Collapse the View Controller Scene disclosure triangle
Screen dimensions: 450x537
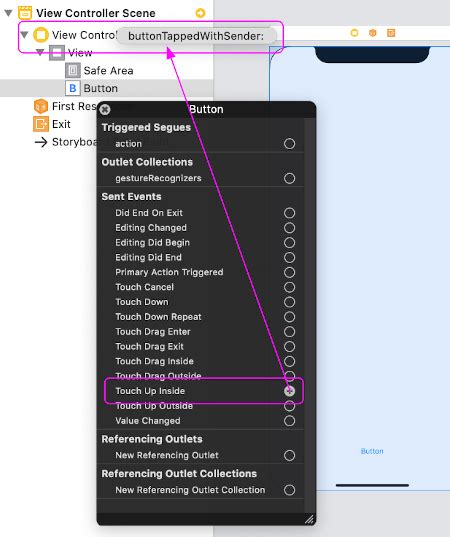click(8, 13)
